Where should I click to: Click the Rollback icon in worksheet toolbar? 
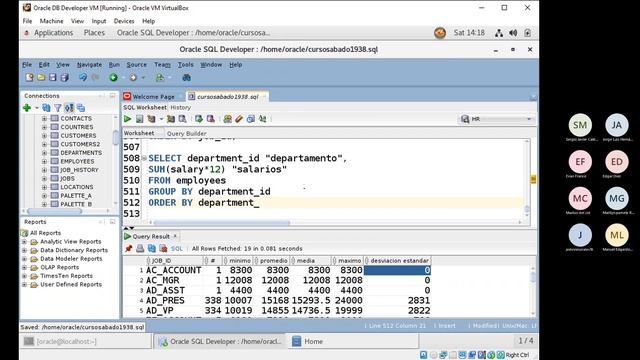211,119
